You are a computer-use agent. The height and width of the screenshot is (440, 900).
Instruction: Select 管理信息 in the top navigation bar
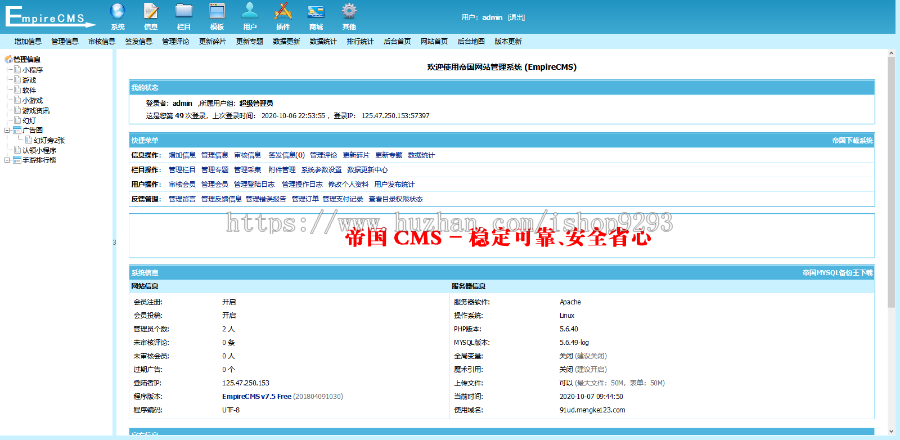pos(65,41)
